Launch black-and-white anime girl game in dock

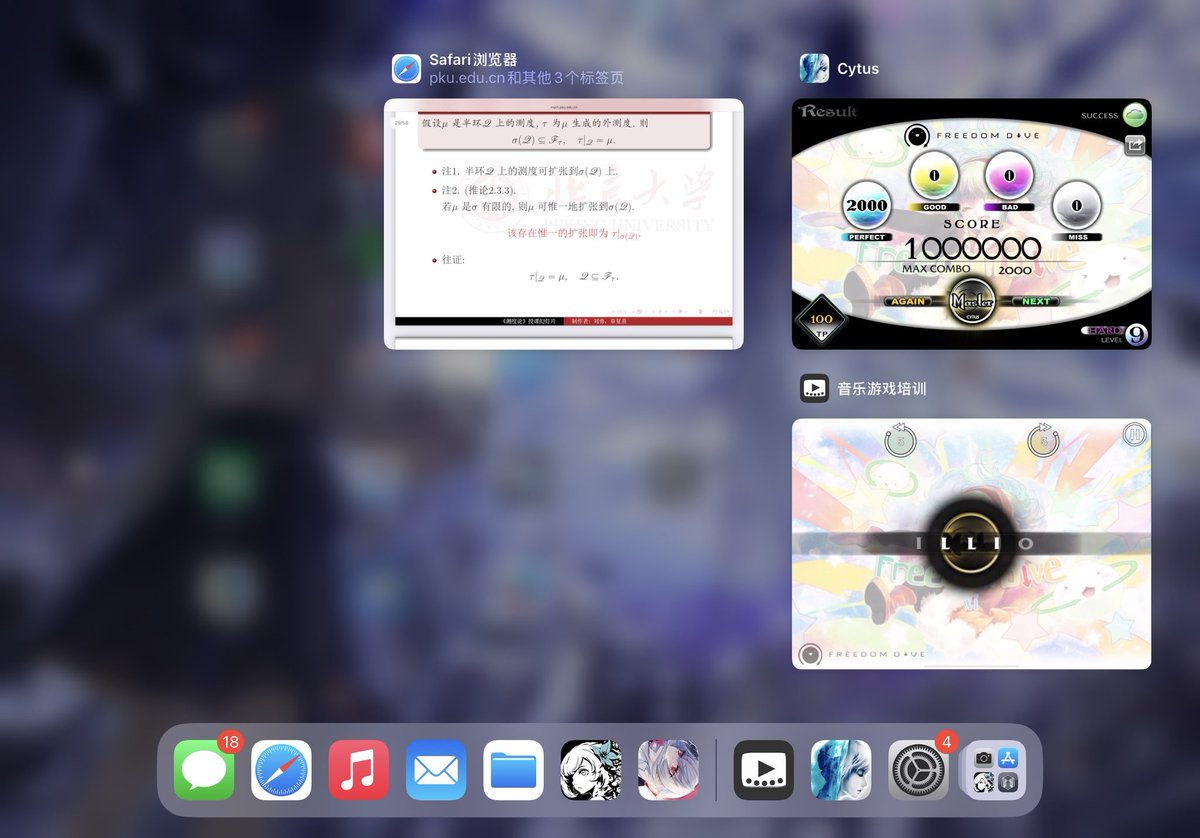click(591, 770)
